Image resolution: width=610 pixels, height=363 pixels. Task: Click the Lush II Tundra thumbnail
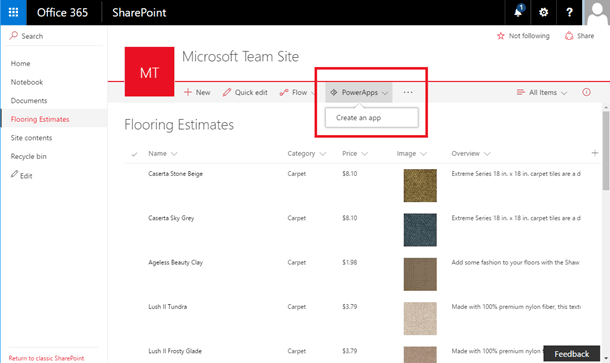(420, 319)
